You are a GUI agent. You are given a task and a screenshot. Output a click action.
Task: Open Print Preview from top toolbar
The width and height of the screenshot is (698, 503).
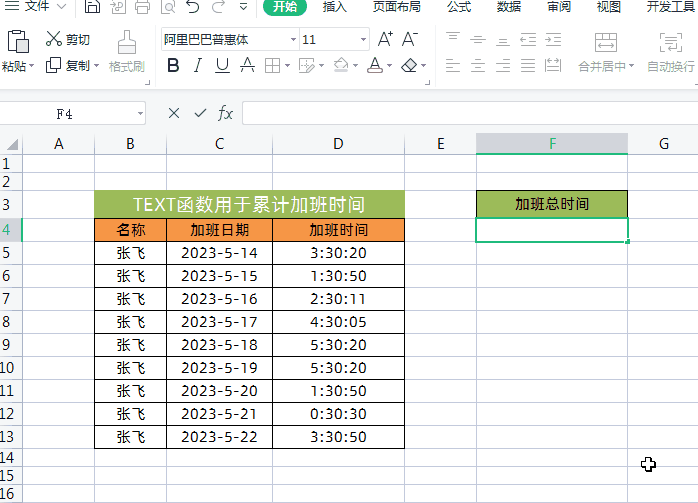tap(168, 6)
